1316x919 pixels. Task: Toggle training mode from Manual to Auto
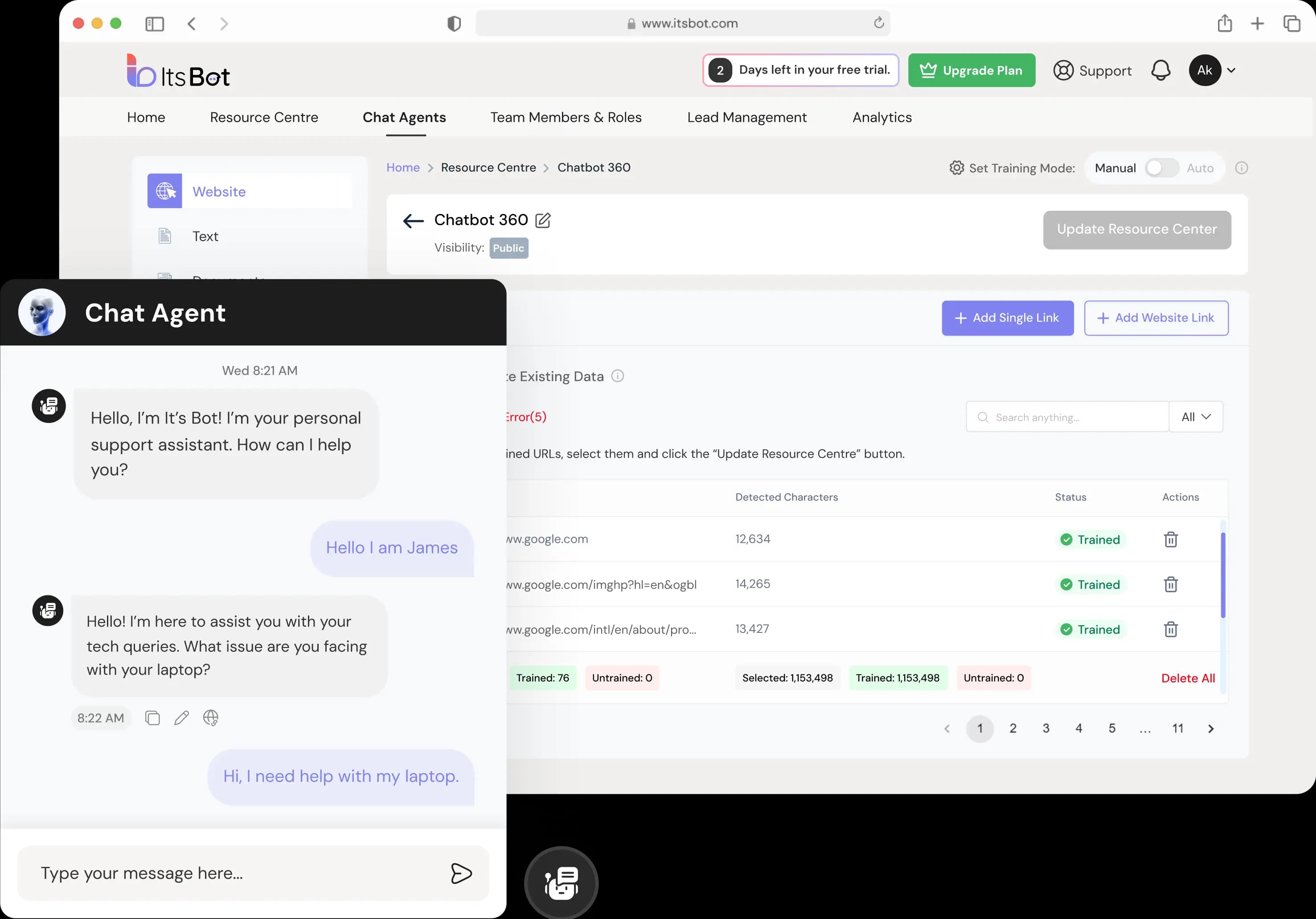pyautogui.click(x=1161, y=168)
